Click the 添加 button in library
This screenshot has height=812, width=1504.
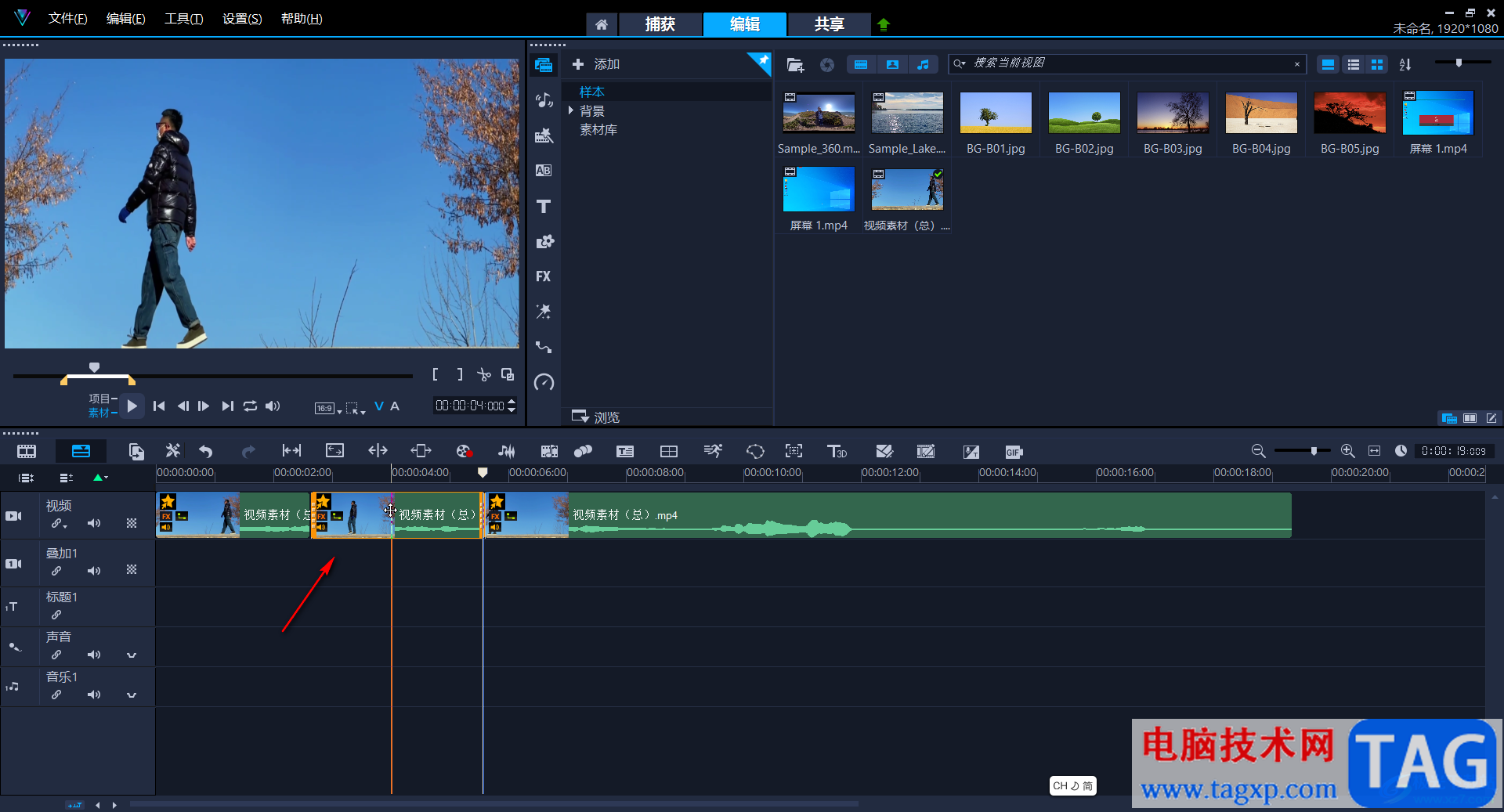[596, 64]
